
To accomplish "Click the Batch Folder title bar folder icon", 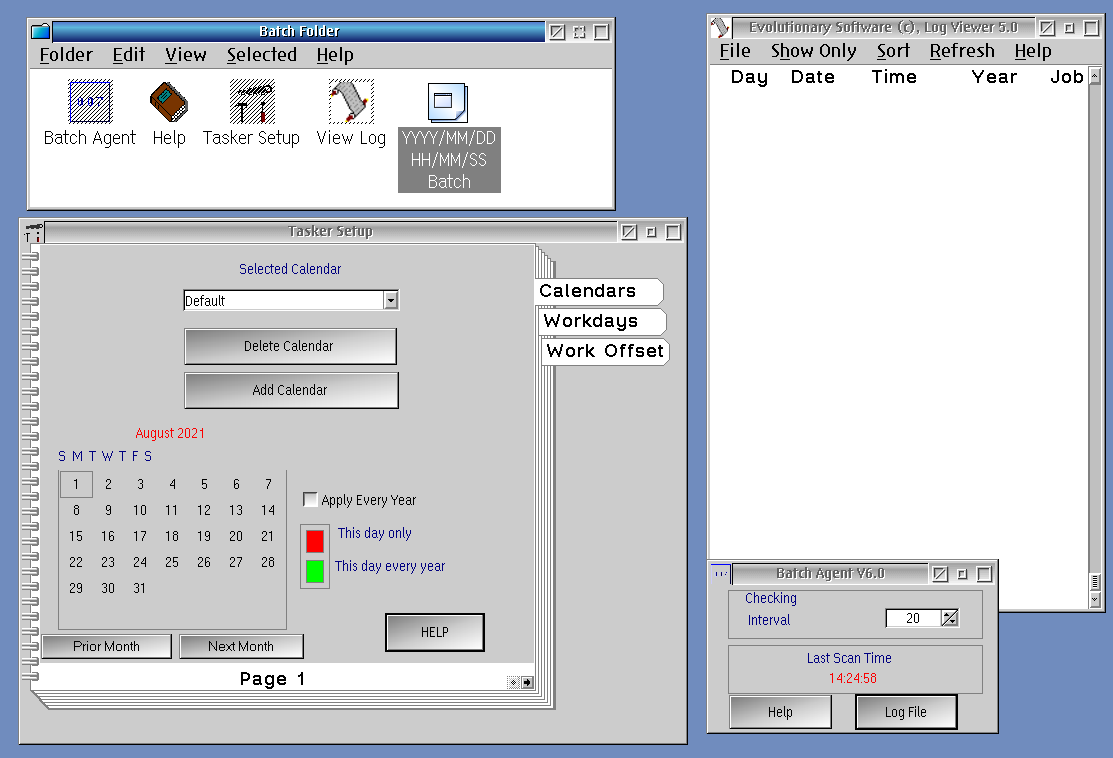I will click(x=40, y=32).
